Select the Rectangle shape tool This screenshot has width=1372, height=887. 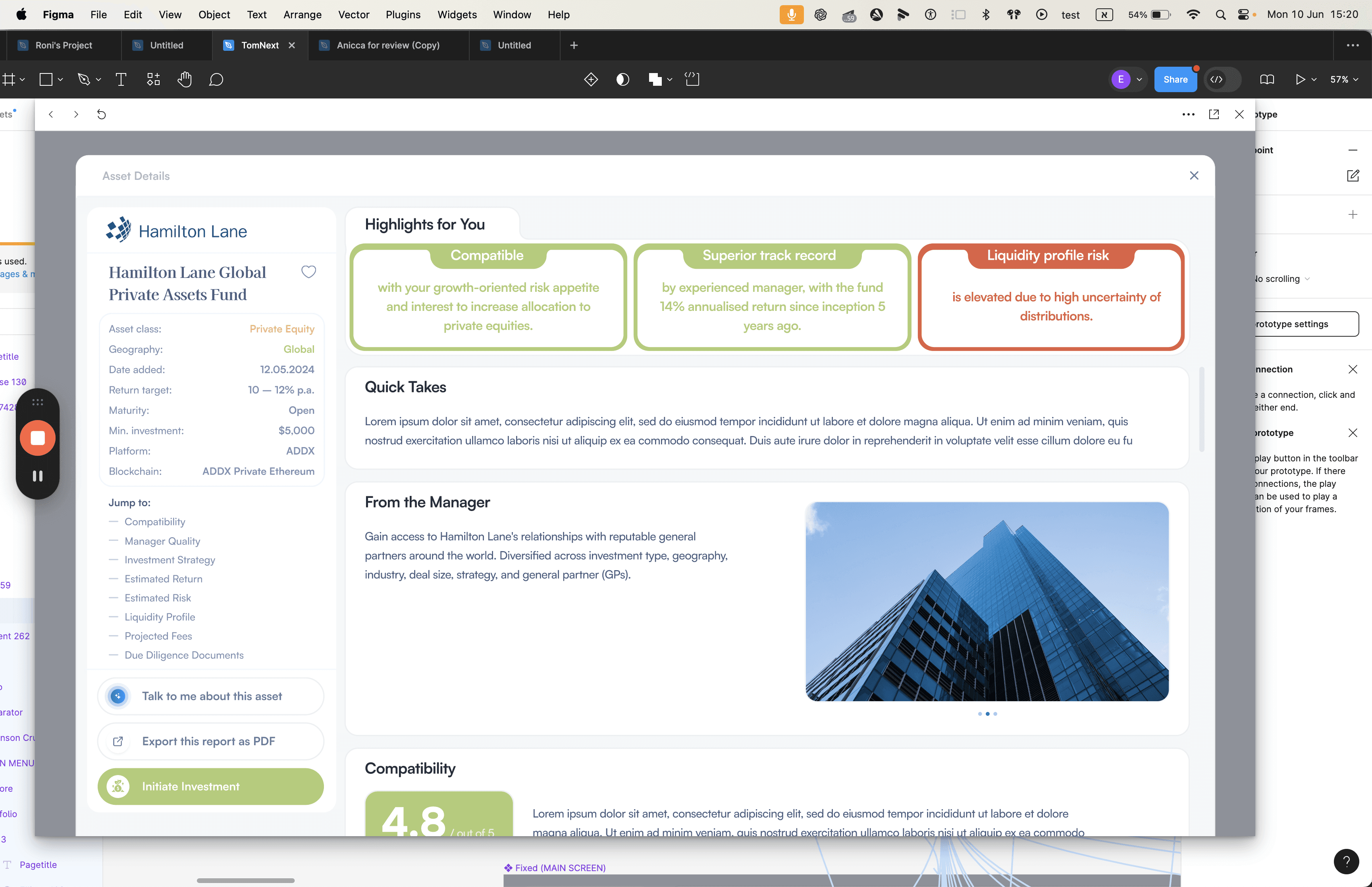click(46, 79)
